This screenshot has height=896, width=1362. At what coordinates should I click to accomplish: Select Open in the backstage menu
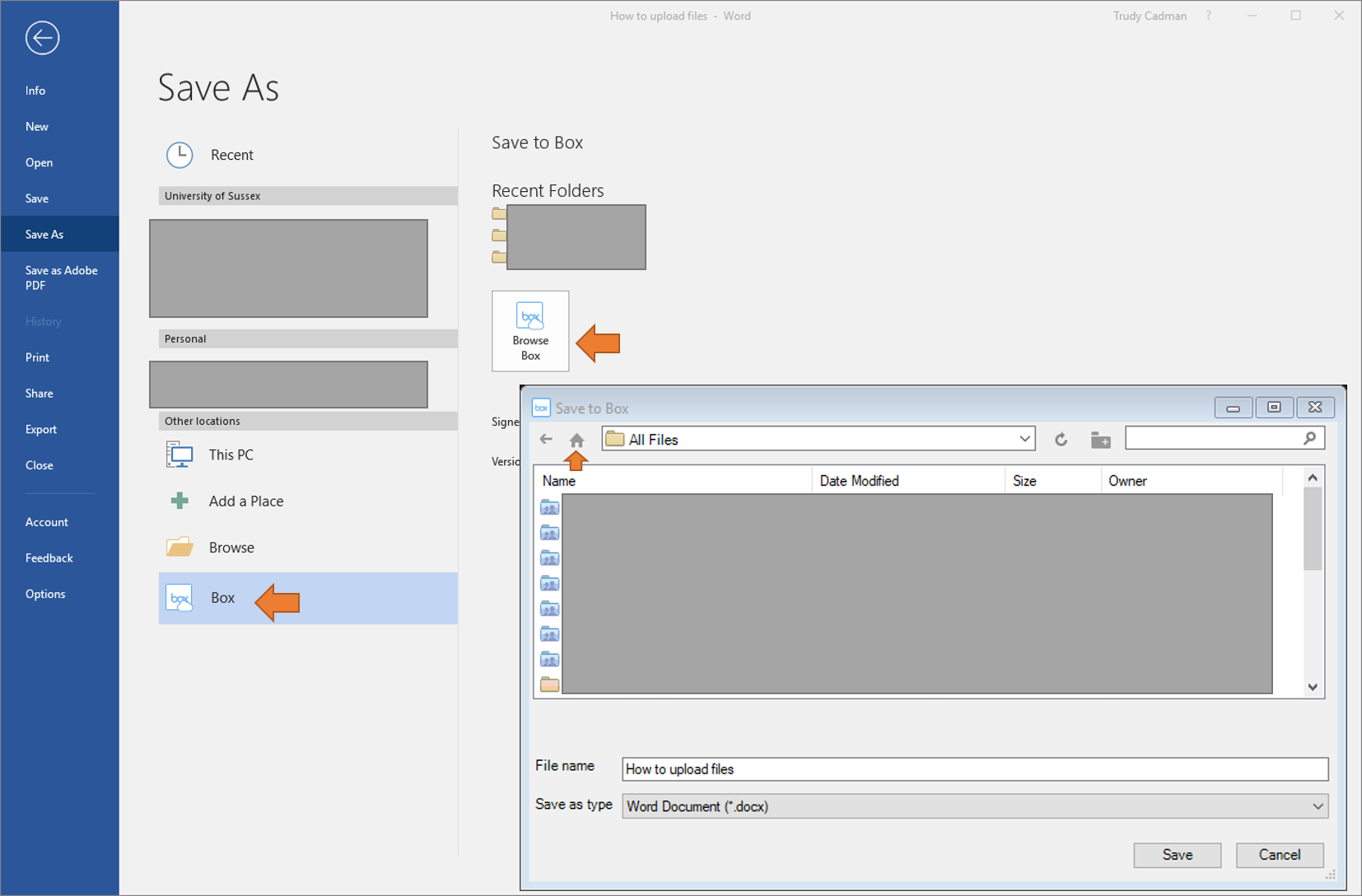[39, 162]
